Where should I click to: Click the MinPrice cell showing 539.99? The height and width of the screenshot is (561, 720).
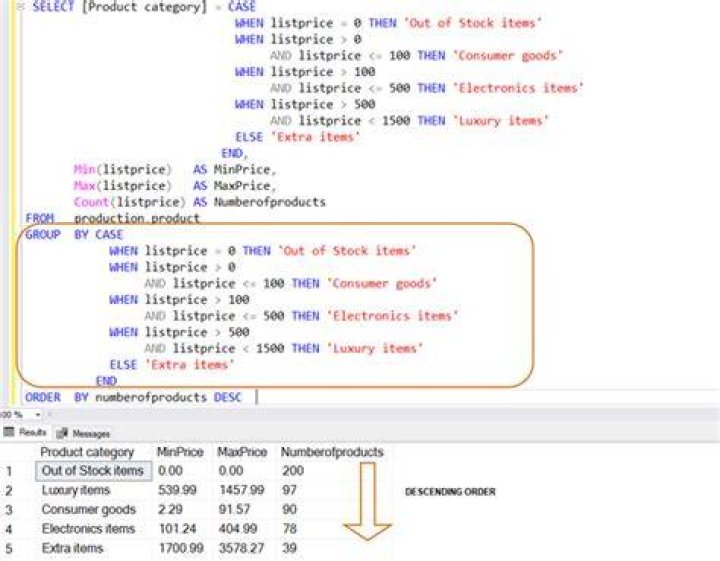click(177, 490)
